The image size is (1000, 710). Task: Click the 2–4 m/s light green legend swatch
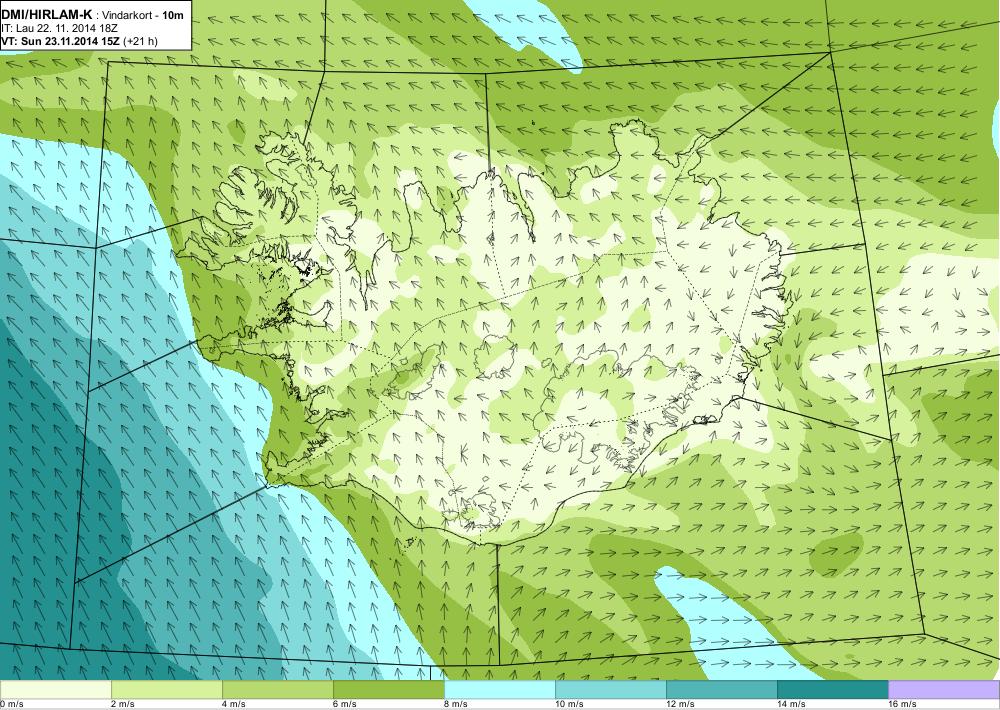click(166, 689)
